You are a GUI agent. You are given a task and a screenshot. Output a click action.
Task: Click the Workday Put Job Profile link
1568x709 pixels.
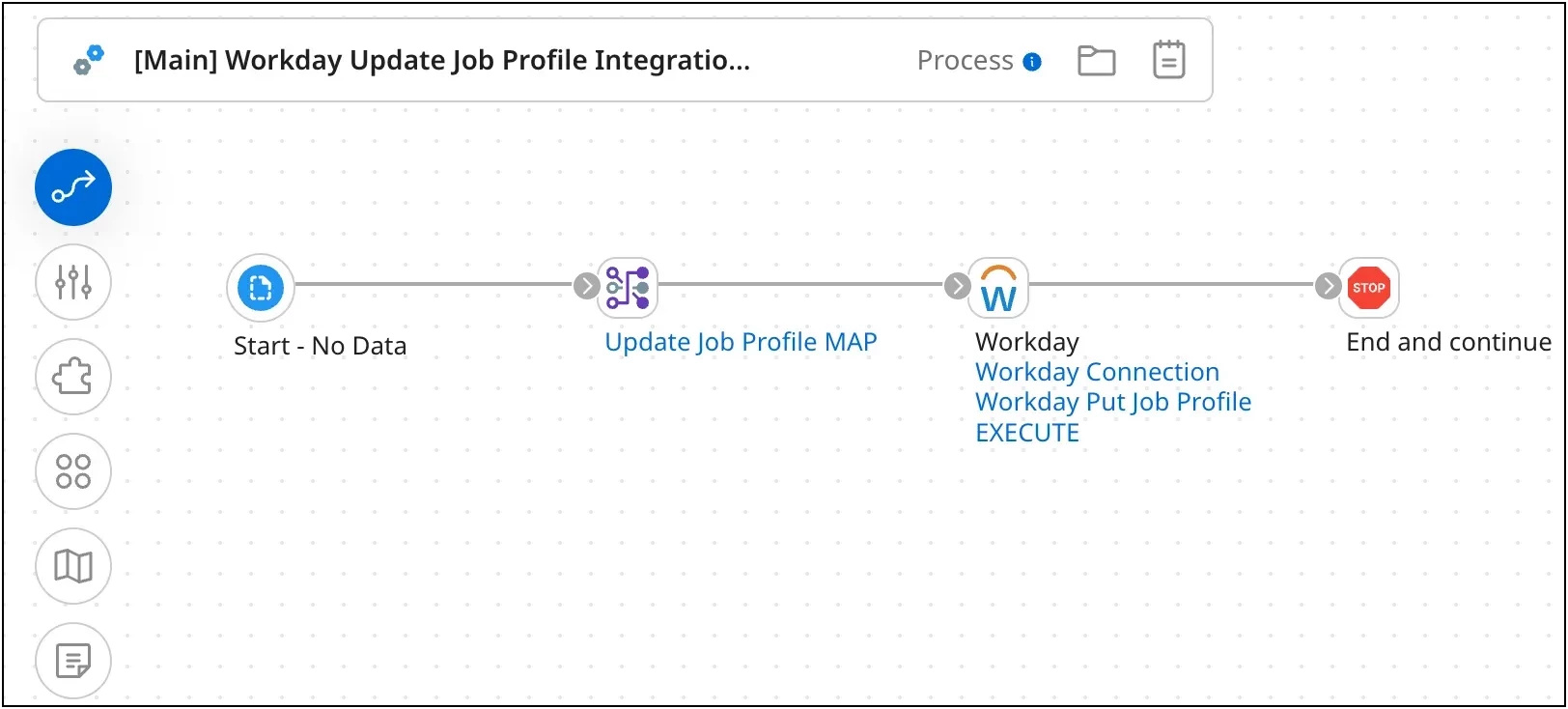1113,402
